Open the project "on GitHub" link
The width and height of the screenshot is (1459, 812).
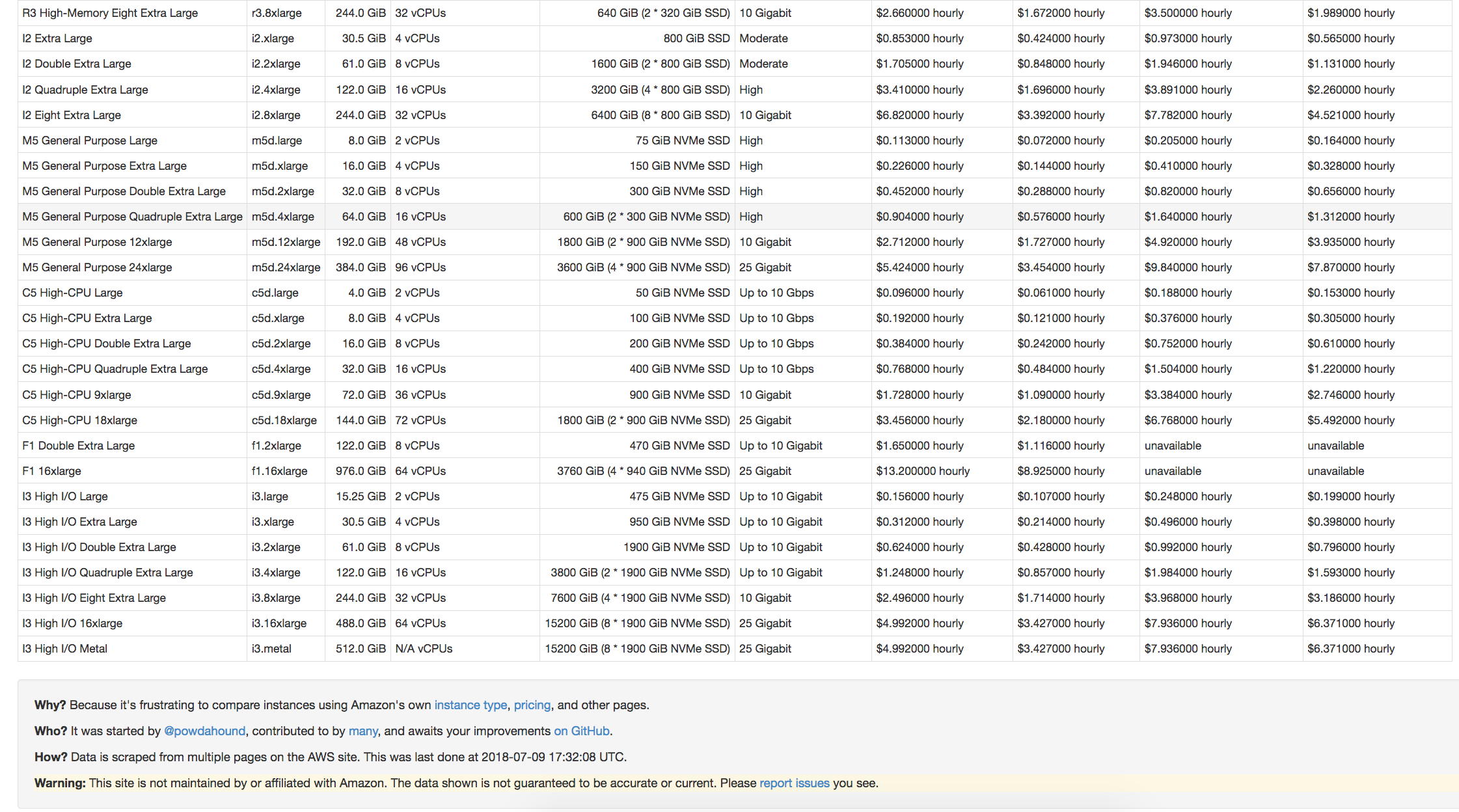tap(581, 731)
